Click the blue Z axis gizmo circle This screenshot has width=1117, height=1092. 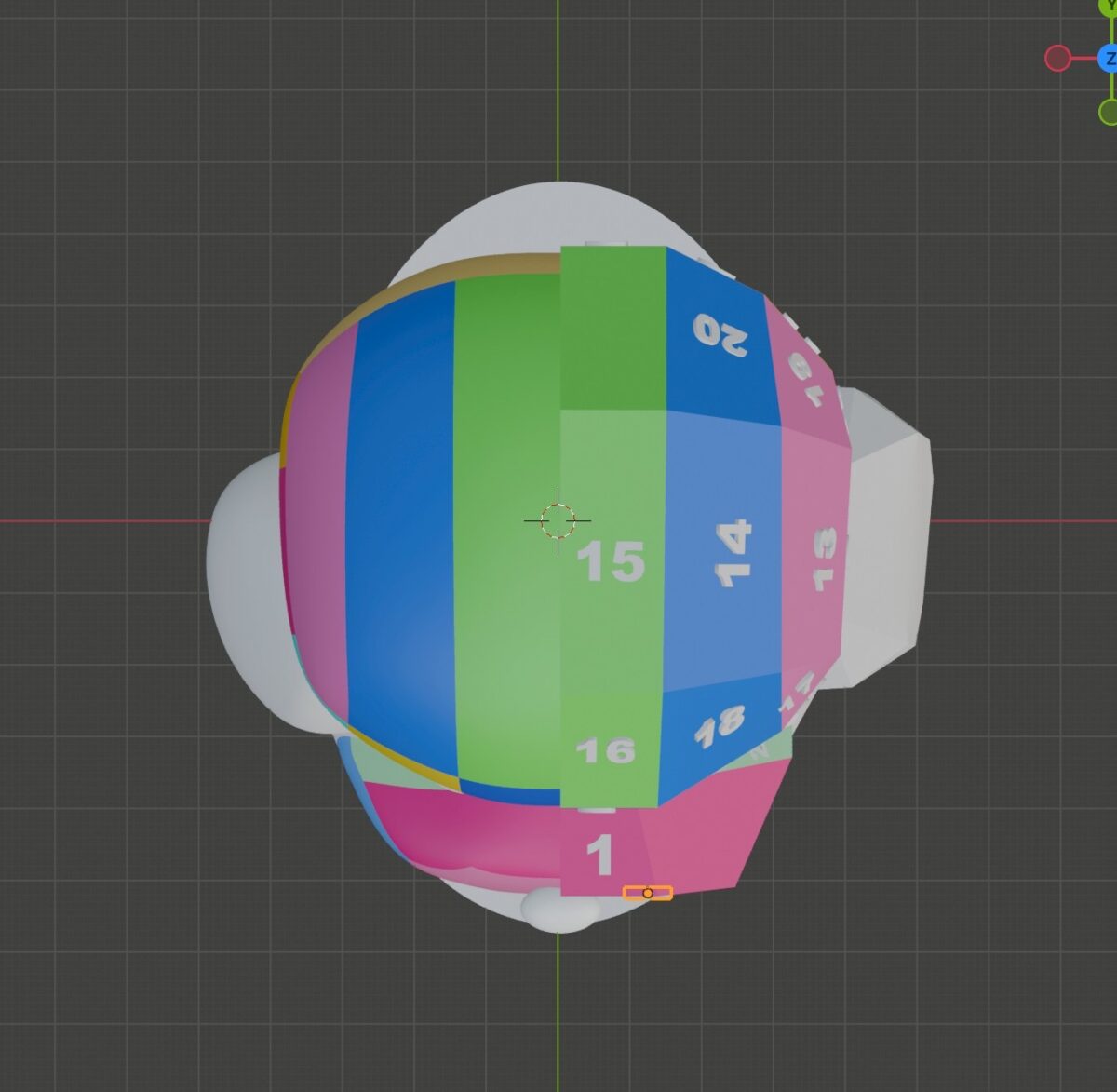[x=1108, y=59]
